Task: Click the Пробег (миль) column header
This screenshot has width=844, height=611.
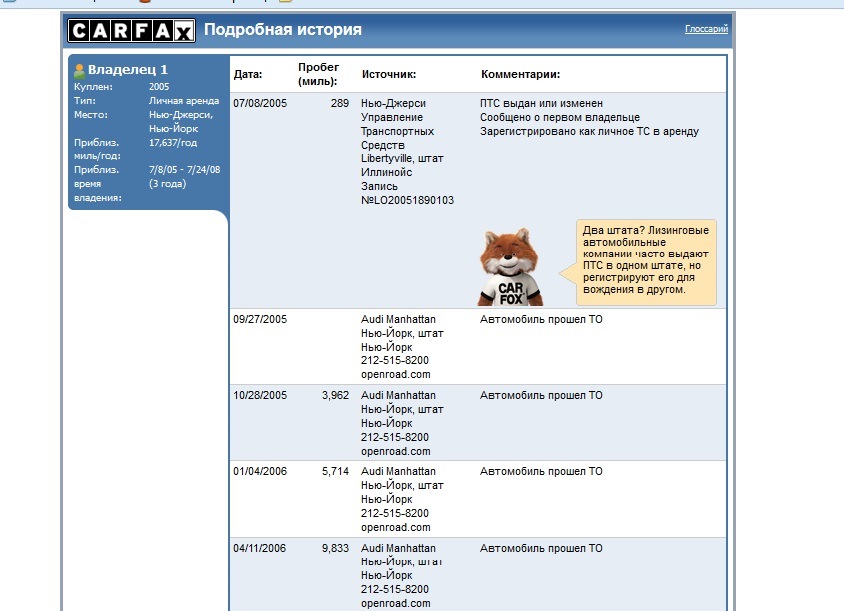Action: click(319, 74)
